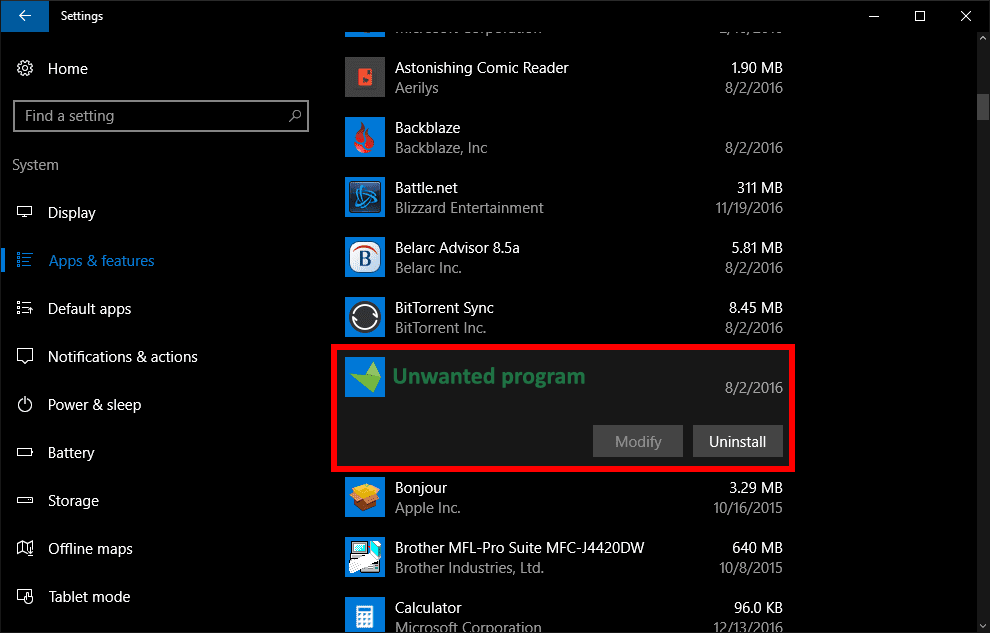Open Power & sleep settings
Viewport: 990px width, 633px height.
[95, 405]
